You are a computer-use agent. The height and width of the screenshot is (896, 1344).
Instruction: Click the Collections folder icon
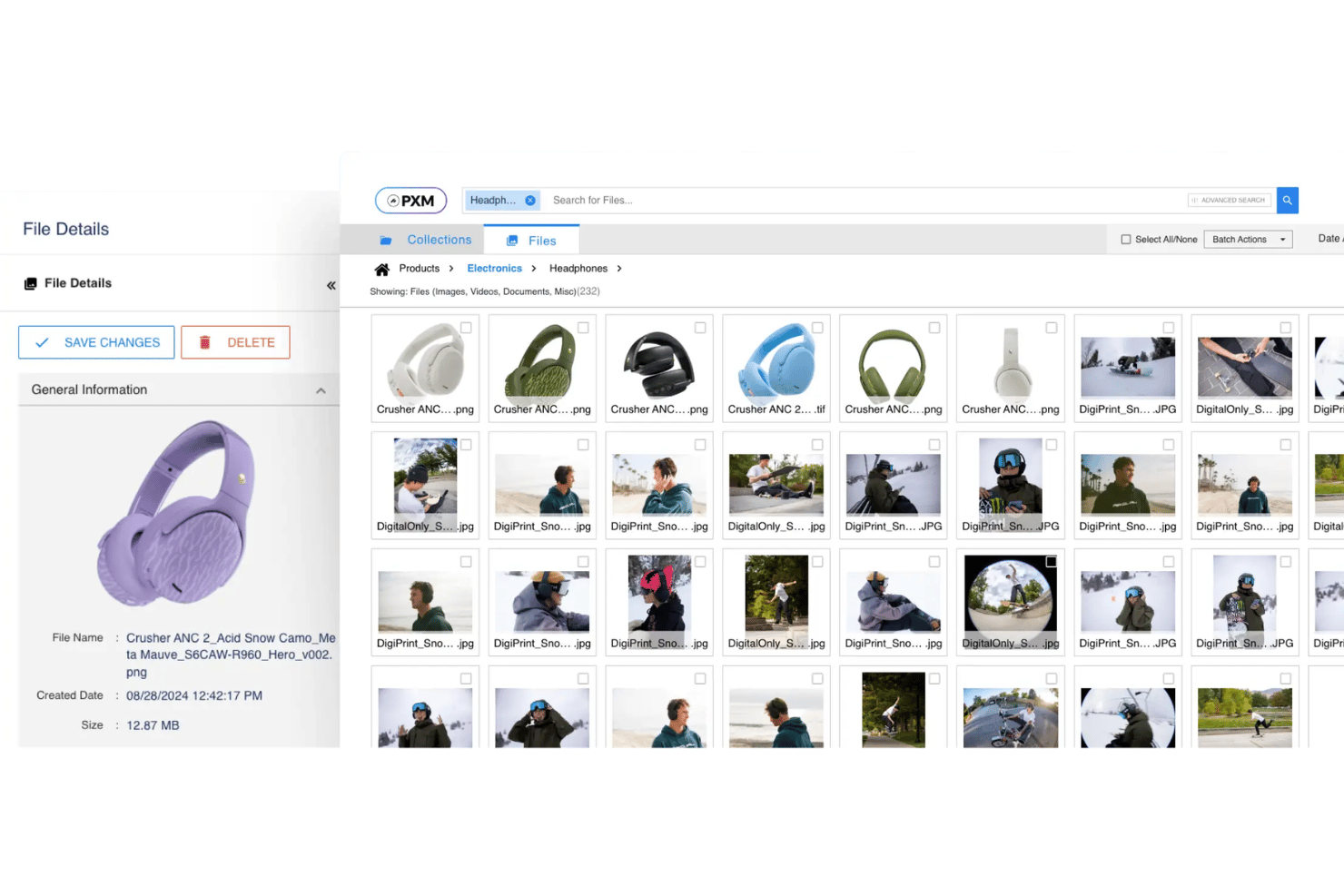pyautogui.click(x=386, y=241)
